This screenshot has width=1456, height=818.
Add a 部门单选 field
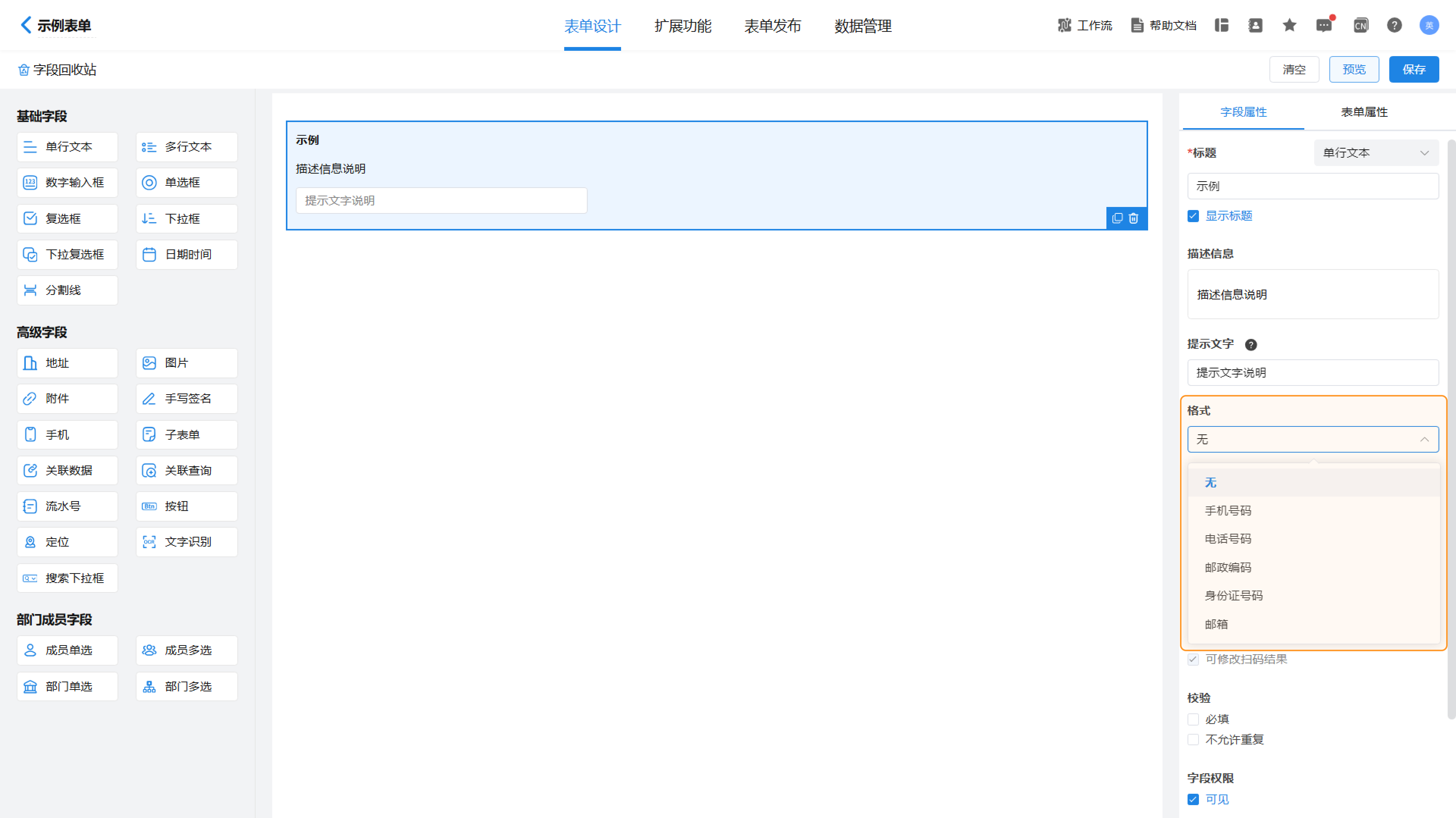(x=67, y=687)
